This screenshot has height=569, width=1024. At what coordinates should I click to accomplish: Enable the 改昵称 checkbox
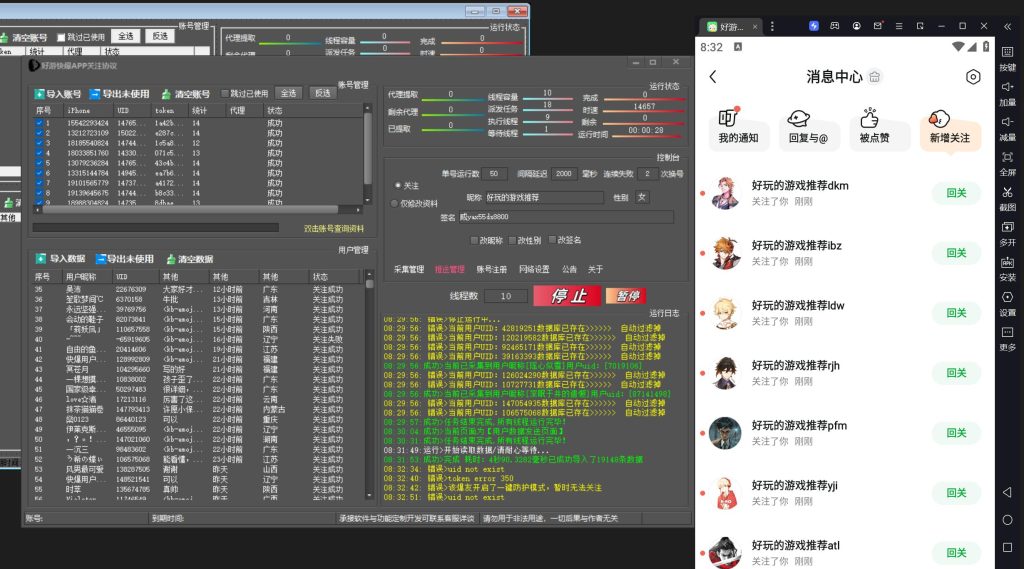pyautogui.click(x=474, y=240)
